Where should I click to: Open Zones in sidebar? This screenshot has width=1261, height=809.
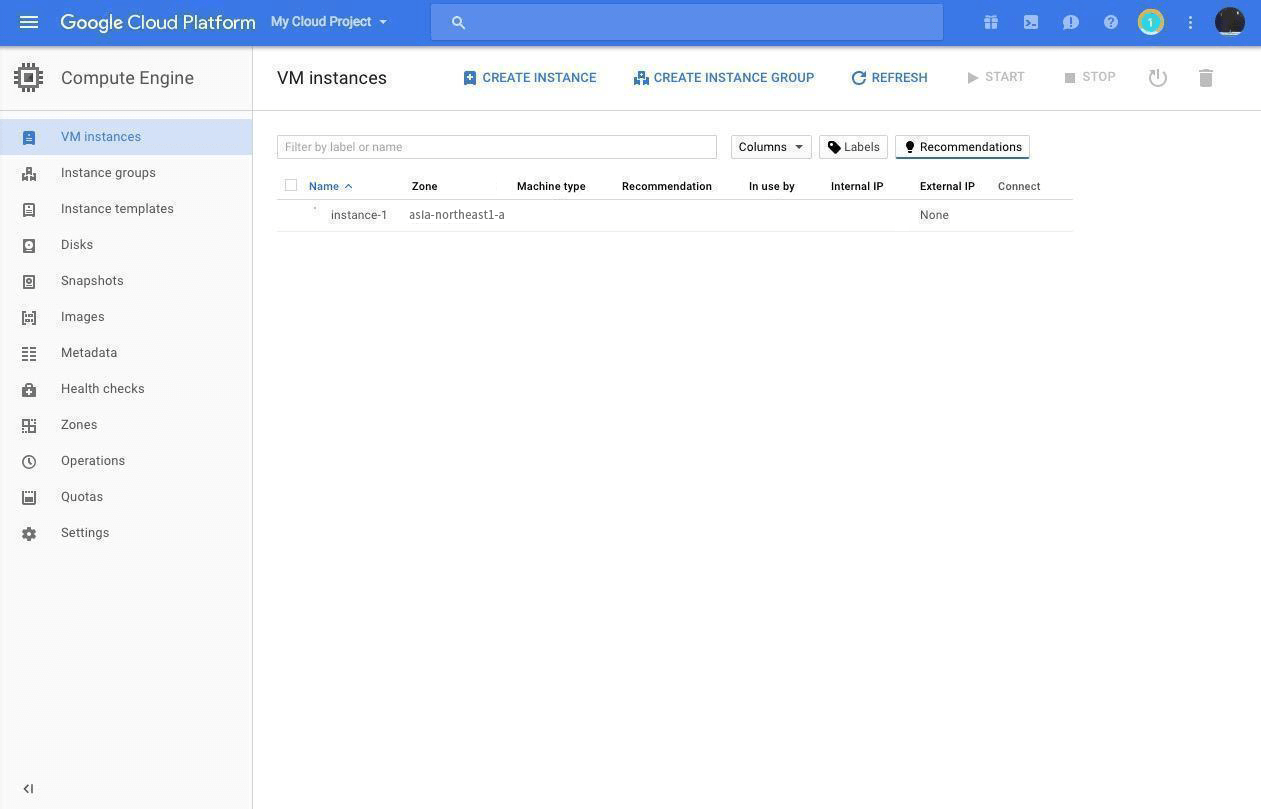coord(126,425)
